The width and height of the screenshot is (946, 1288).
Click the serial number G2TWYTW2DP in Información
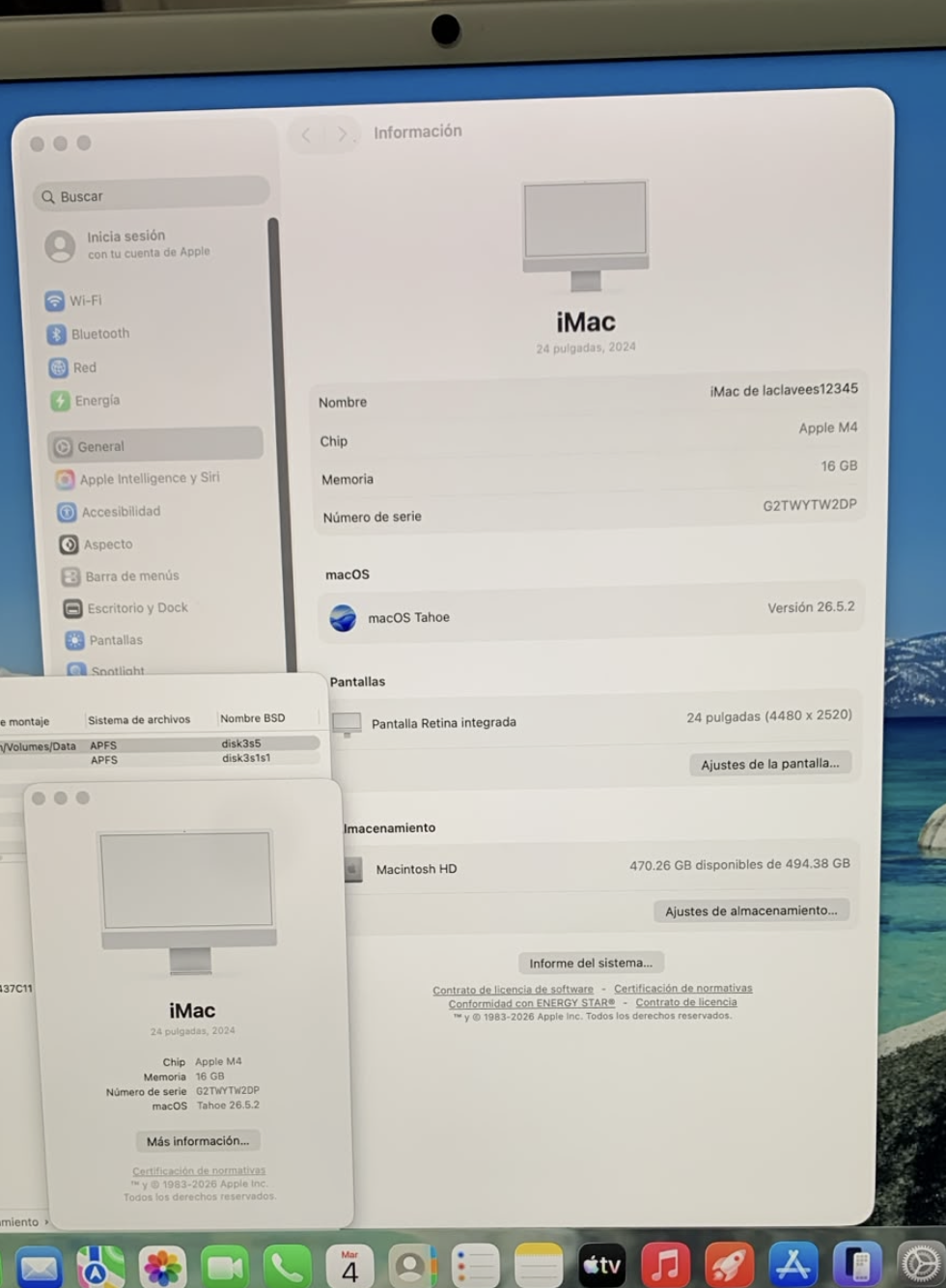809,504
